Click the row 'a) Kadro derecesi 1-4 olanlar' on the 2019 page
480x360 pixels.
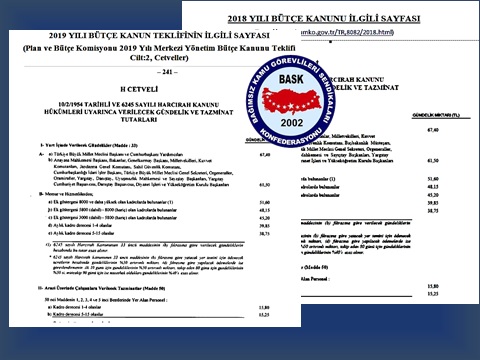point(74,307)
